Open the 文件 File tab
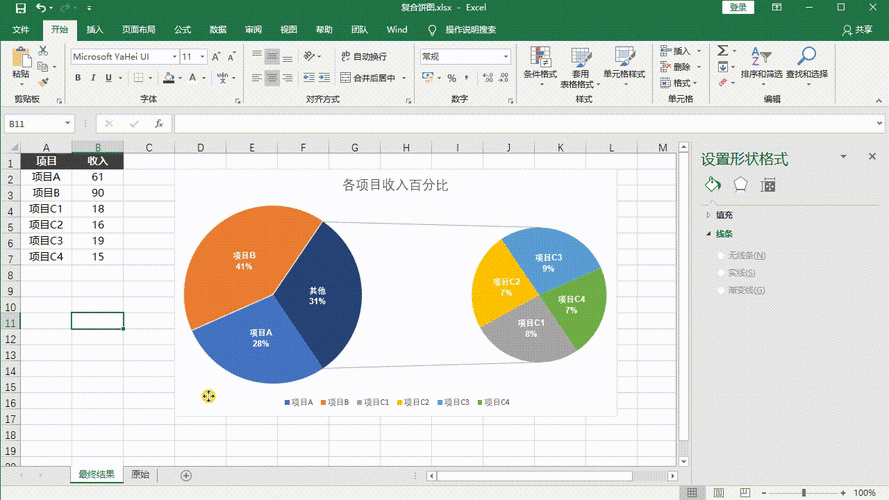The image size is (889, 500). [x=21, y=29]
